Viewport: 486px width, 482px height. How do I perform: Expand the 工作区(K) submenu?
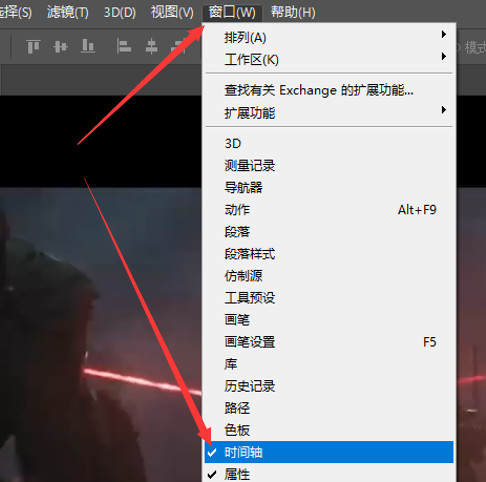tap(329, 60)
